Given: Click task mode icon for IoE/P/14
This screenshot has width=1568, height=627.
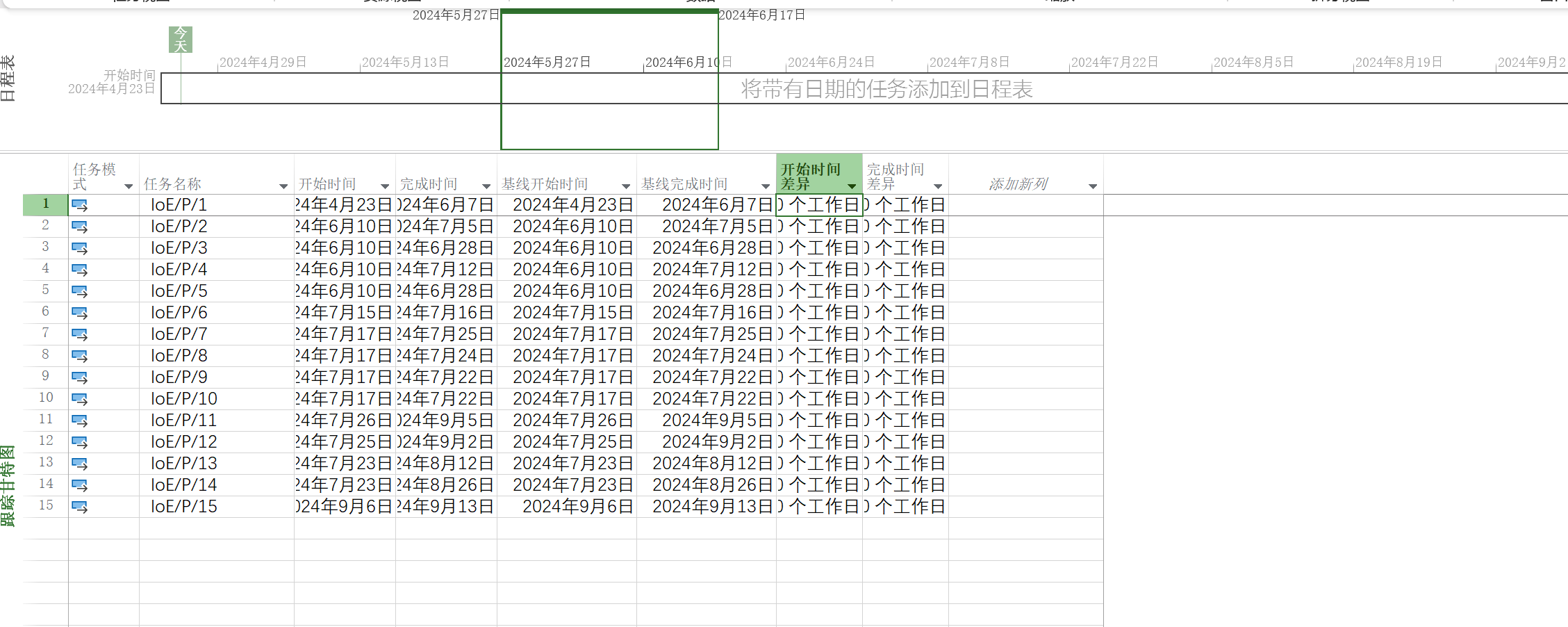Looking at the screenshot, I should tap(80, 486).
